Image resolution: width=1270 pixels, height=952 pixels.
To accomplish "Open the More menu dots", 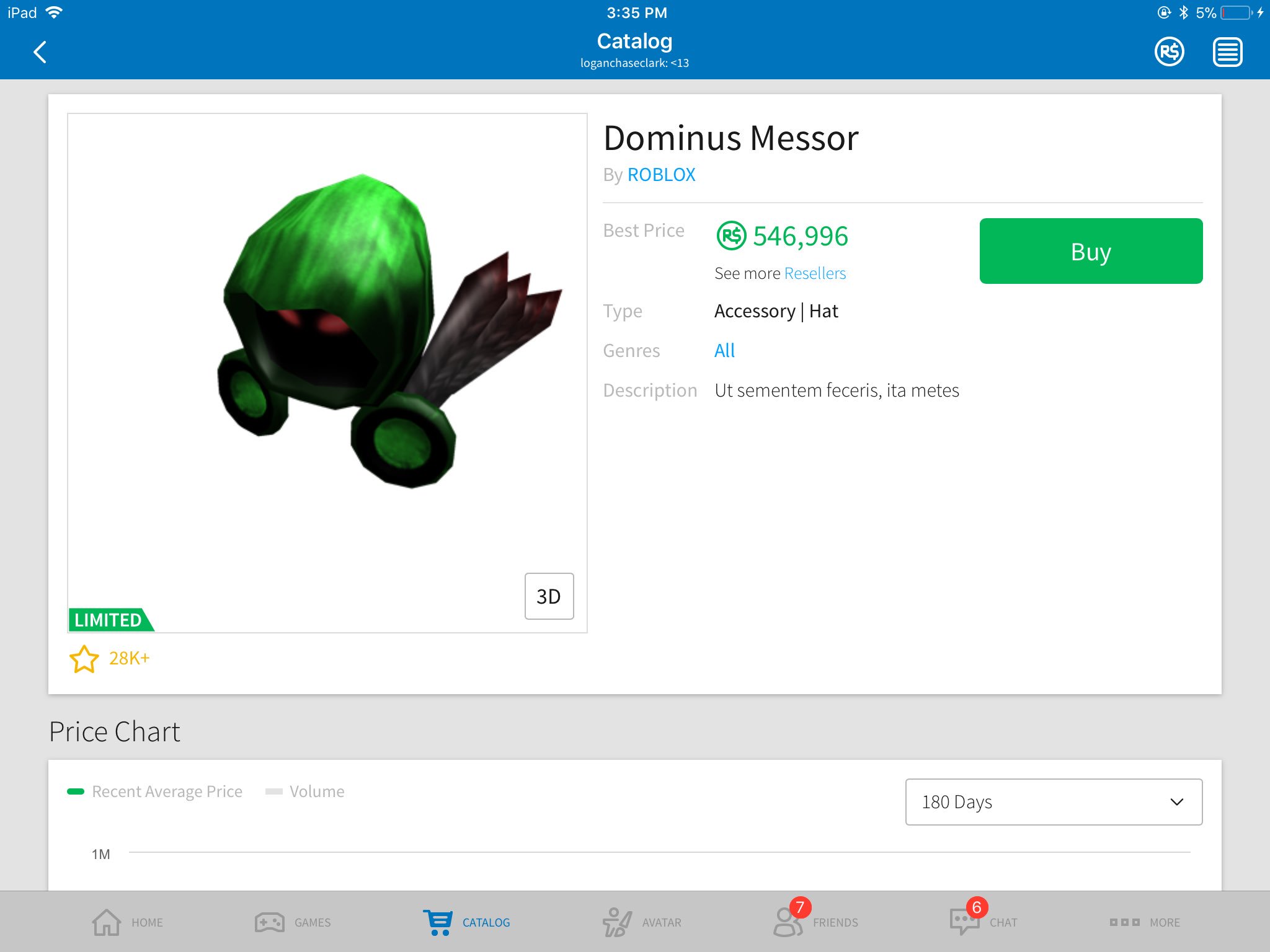I will tap(1124, 922).
